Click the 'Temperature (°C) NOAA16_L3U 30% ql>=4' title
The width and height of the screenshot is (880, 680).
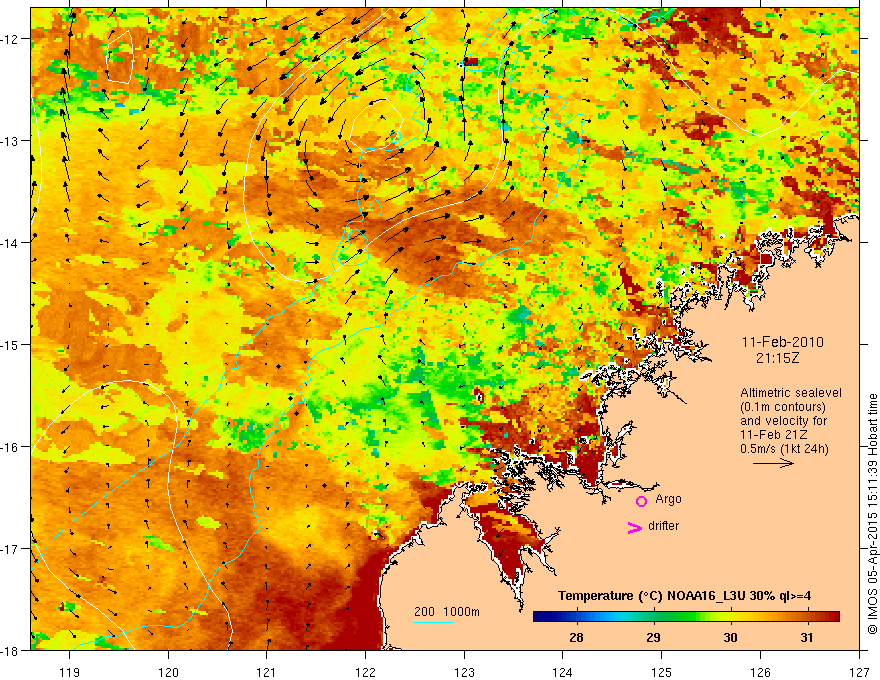tap(684, 596)
